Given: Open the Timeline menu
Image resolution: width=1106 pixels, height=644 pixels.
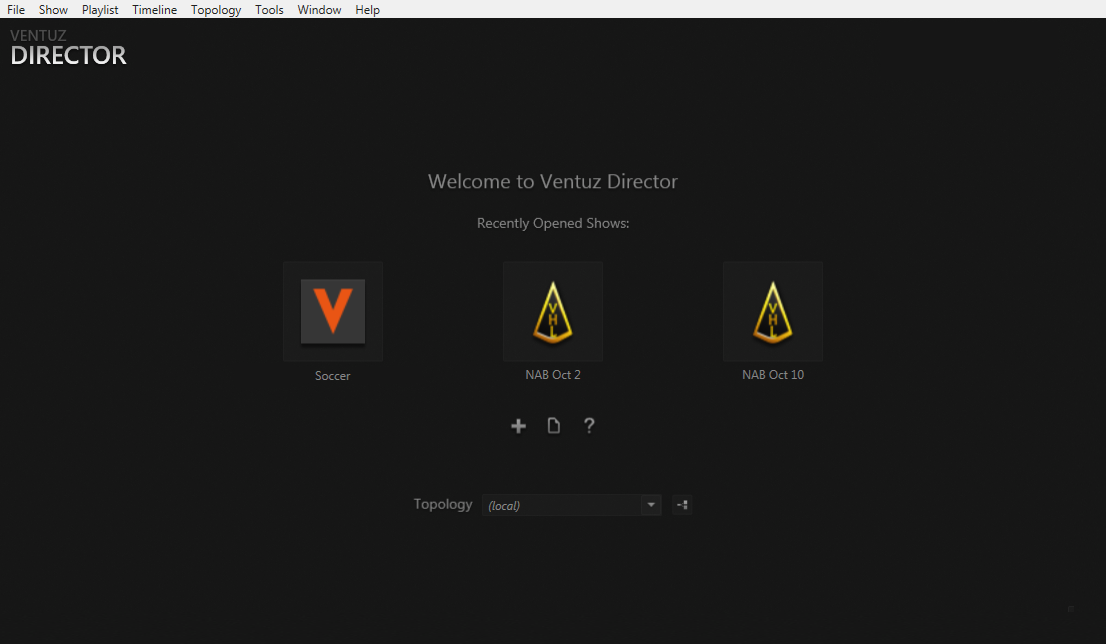Looking at the screenshot, I should (154, 9).
